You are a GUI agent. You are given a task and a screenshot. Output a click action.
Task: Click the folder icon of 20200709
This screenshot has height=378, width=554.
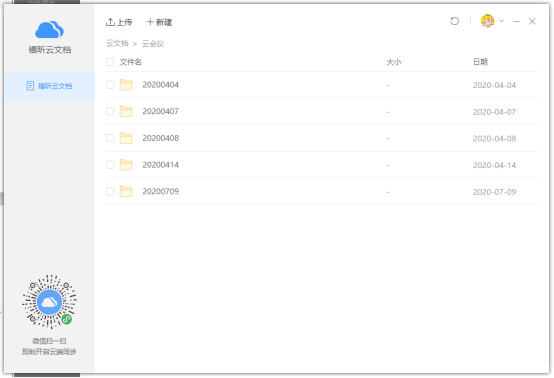click(x=126, y=191)
